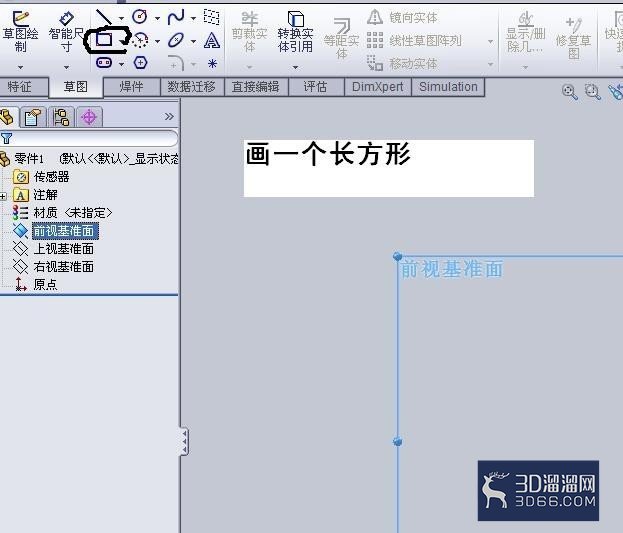Screen dimensions: 623x533
Task: Expand panel tabs with double chevron
Action: pos(169,116)
